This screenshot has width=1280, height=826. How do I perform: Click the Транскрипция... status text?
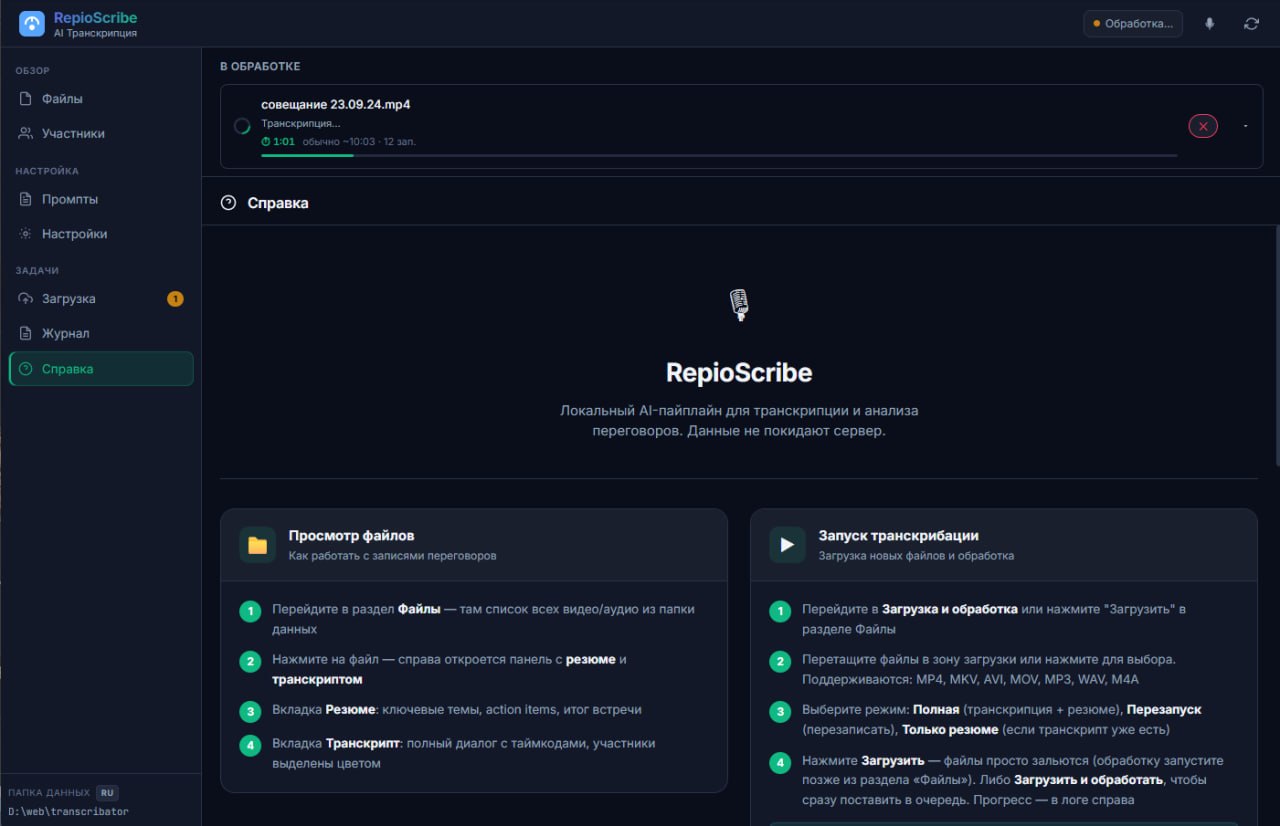pyautogui.click(x=301, y=124)
